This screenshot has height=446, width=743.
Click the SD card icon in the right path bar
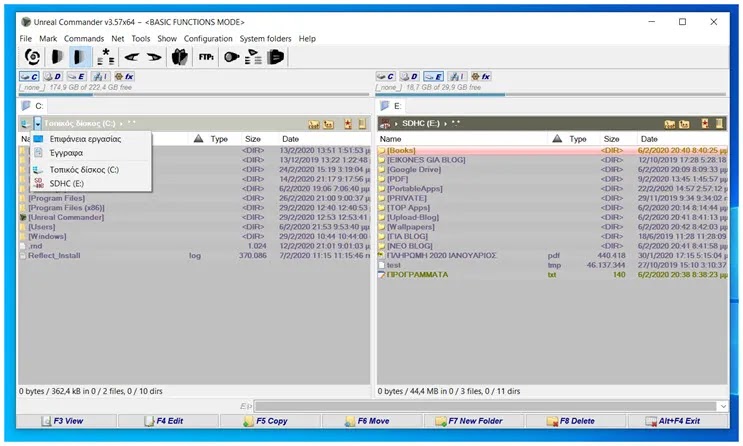coord(385,124)
